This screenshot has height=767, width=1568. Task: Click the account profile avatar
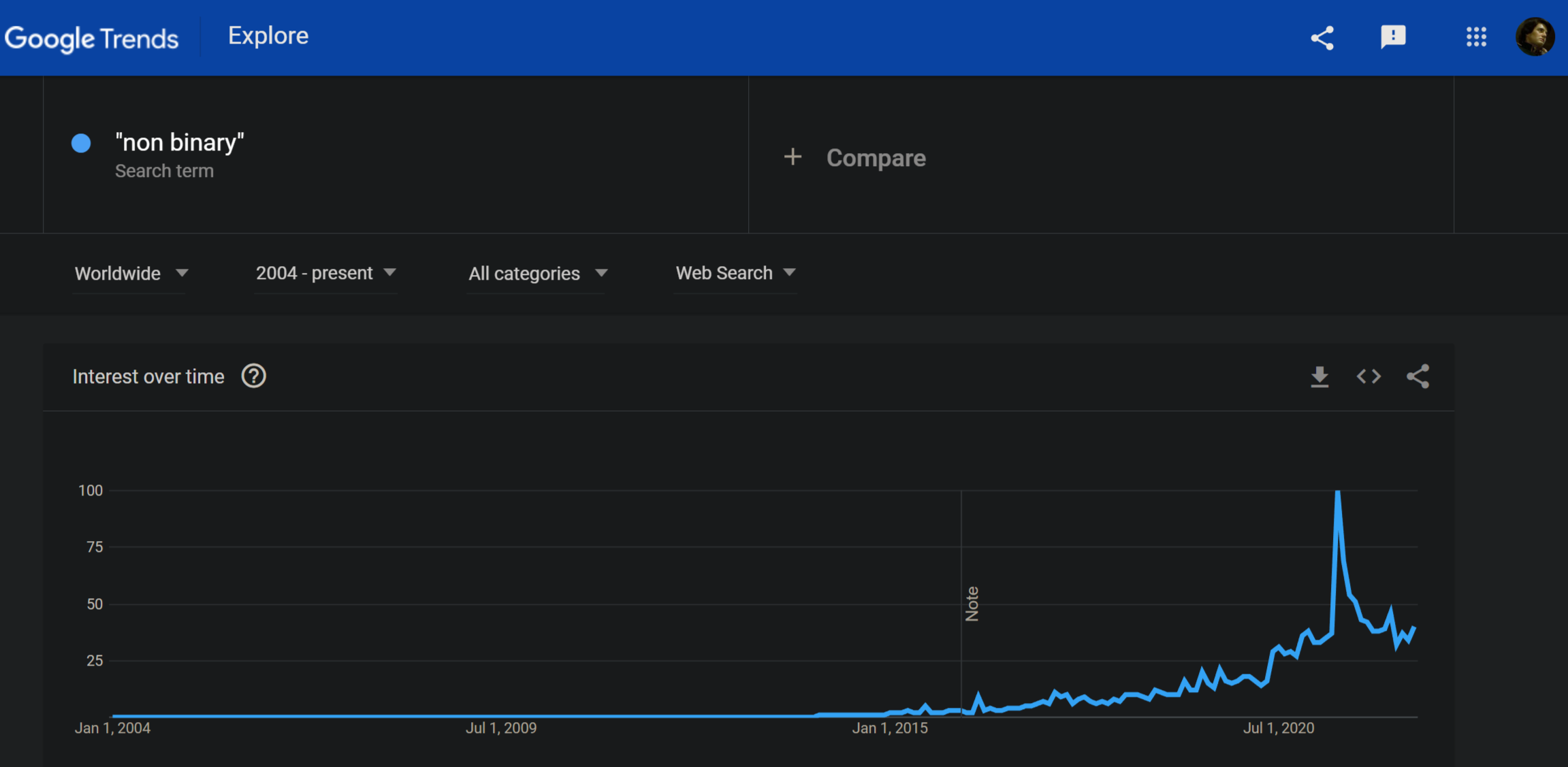click(1535, 37)
